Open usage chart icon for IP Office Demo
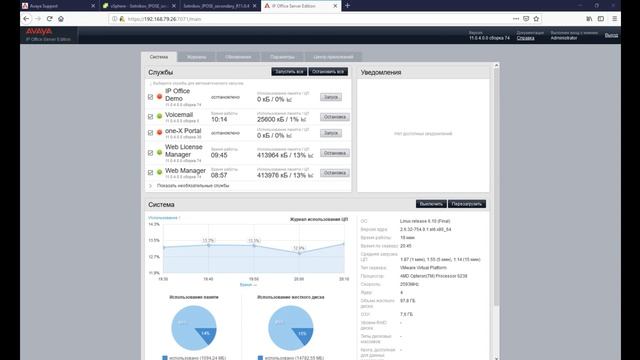 (x=289, y=100)
